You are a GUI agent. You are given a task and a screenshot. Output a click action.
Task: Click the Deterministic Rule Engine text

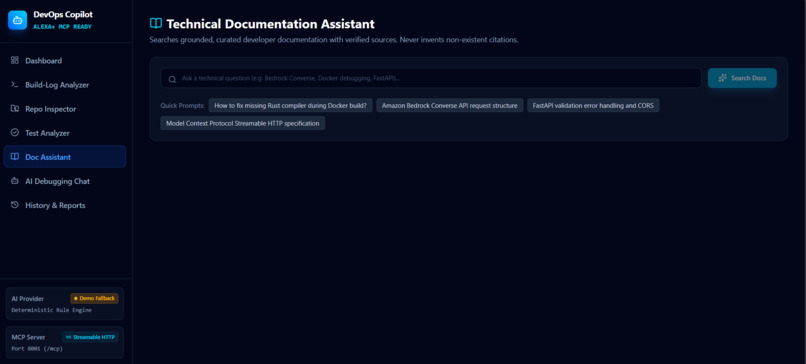click(x=51, y=310)
